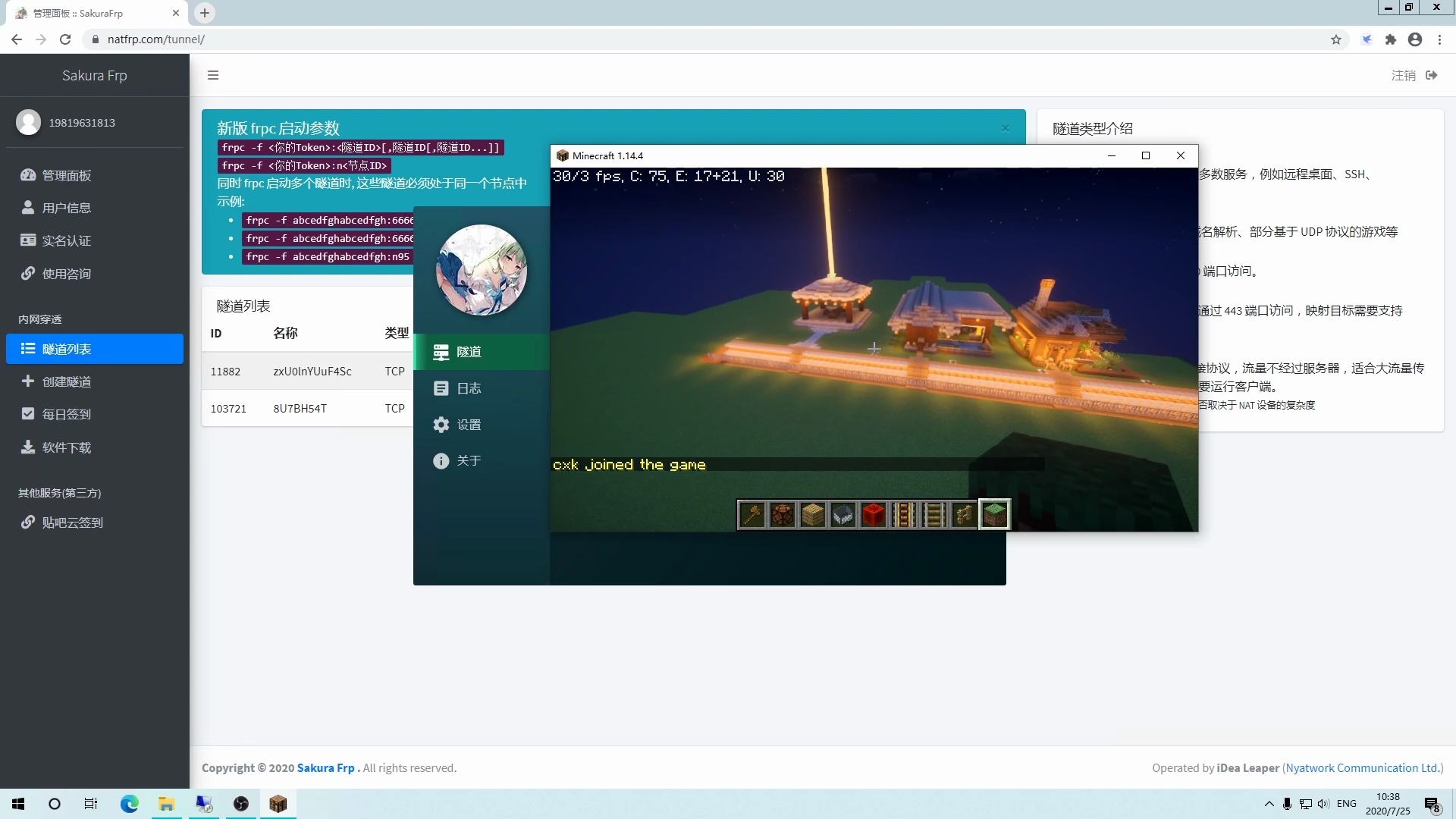Click the Sakura Frp sidebar title
Screen dimensions: 1456x819
[x=95, y=75]
